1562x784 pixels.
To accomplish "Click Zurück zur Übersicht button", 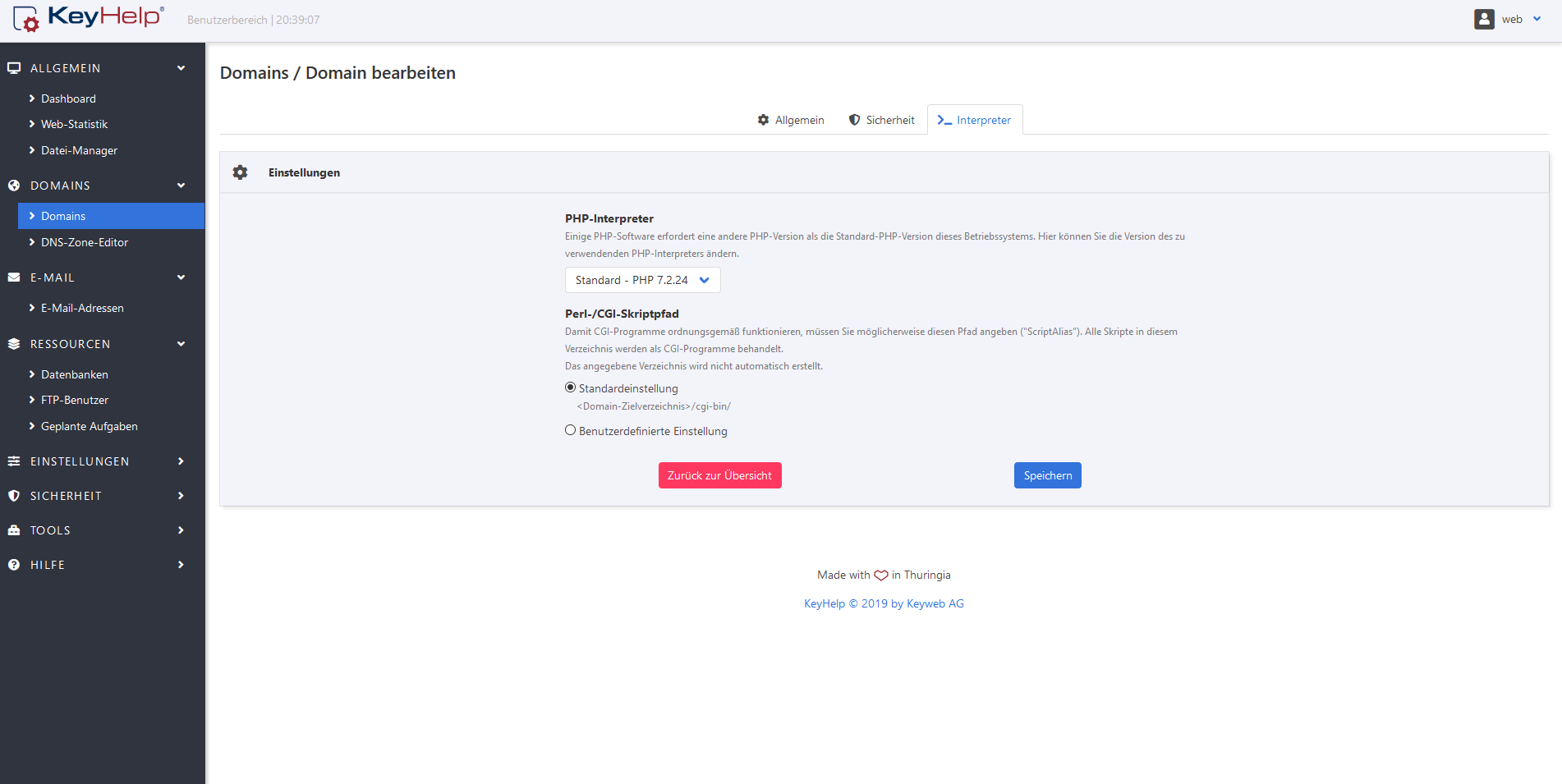I will [x=719, y=475].
